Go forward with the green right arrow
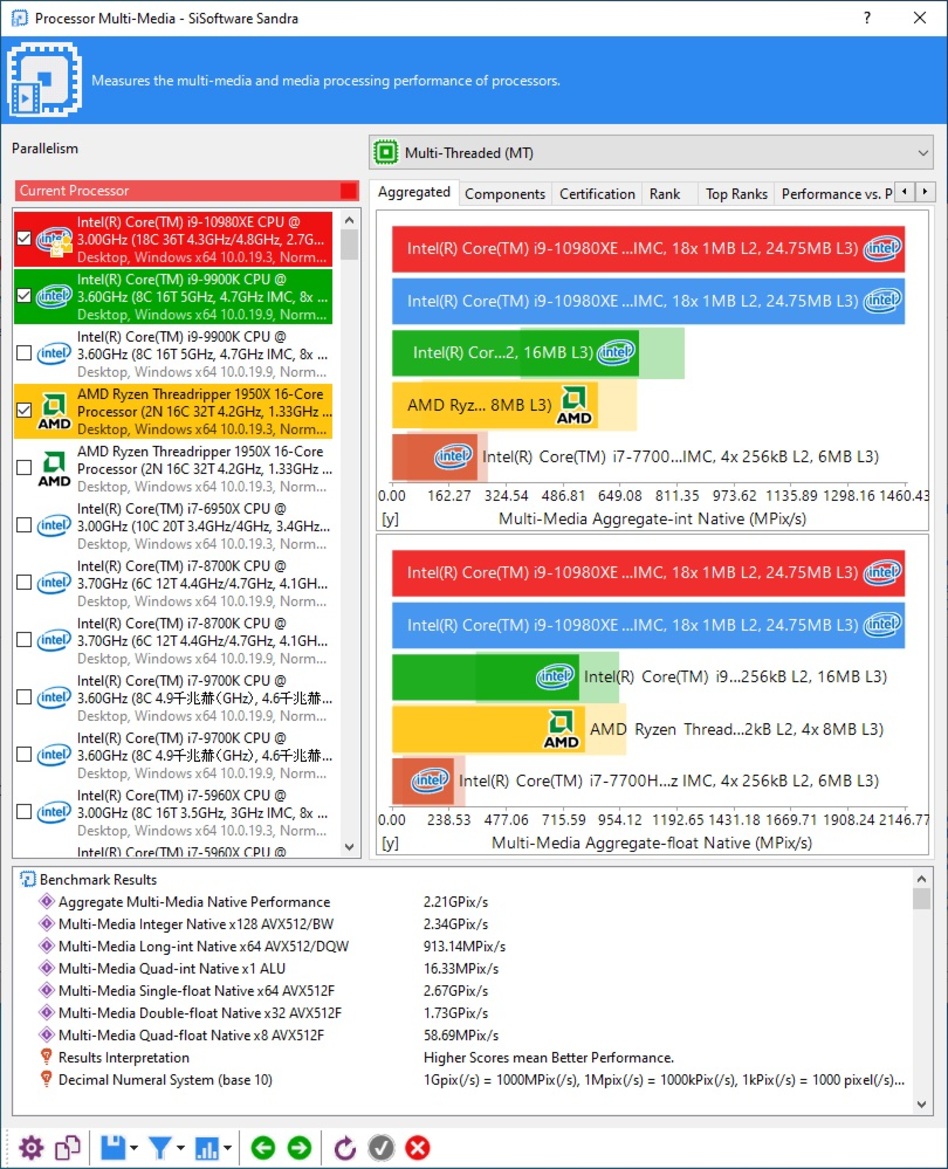Image resolution: width=948 pixels, height=1169 pixels. [x=300, y=1147]
